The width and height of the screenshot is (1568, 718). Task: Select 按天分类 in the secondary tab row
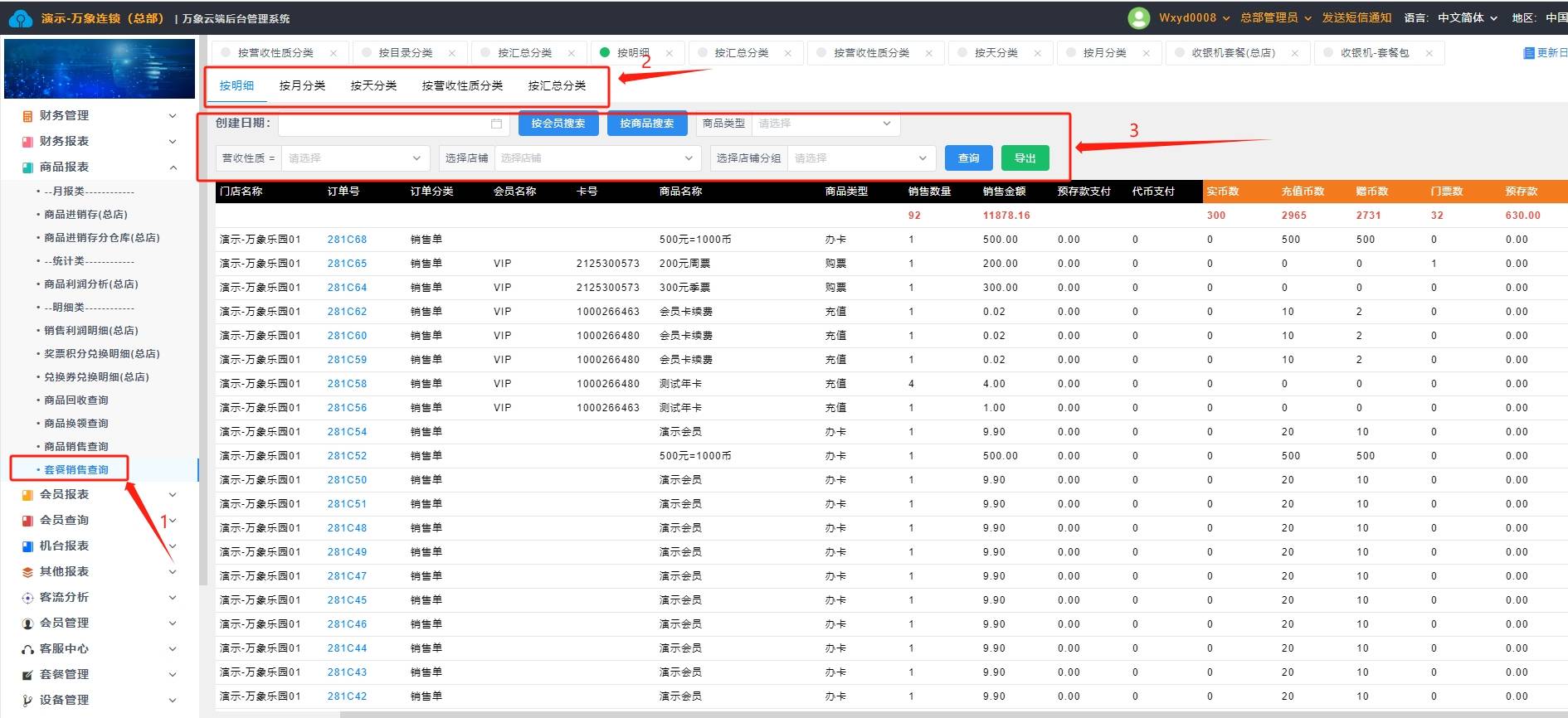(373, 85)
